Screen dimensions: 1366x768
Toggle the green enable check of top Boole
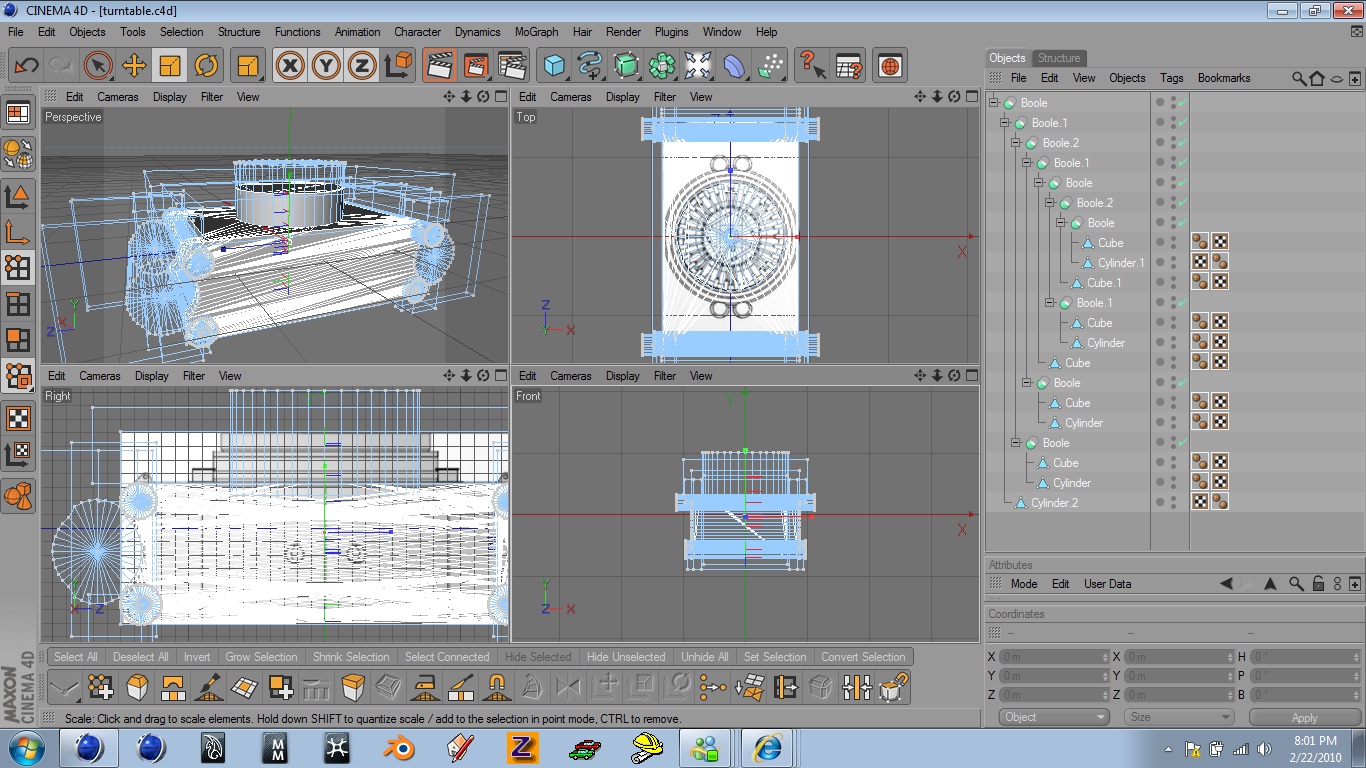[1183, 102]
